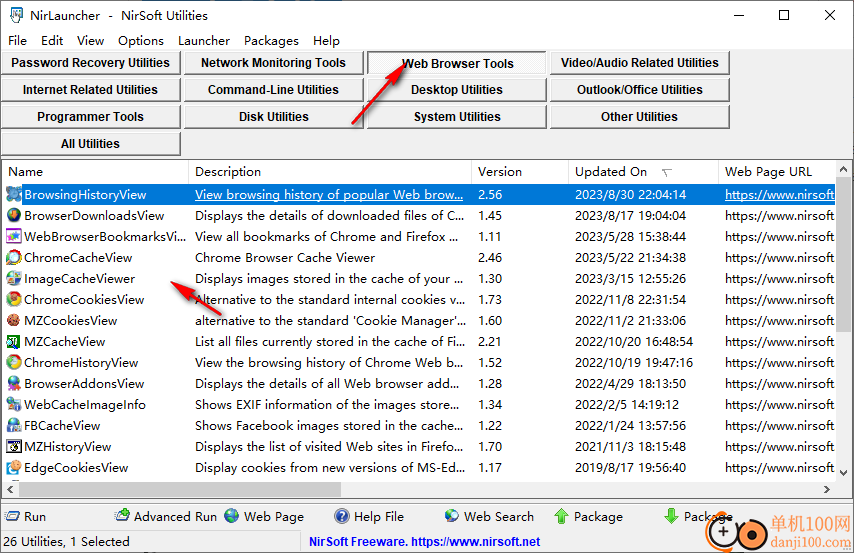The width and height of the screenshot is (854, 553).
Task: Open the View menu
Action: click(x=90, y=41)
